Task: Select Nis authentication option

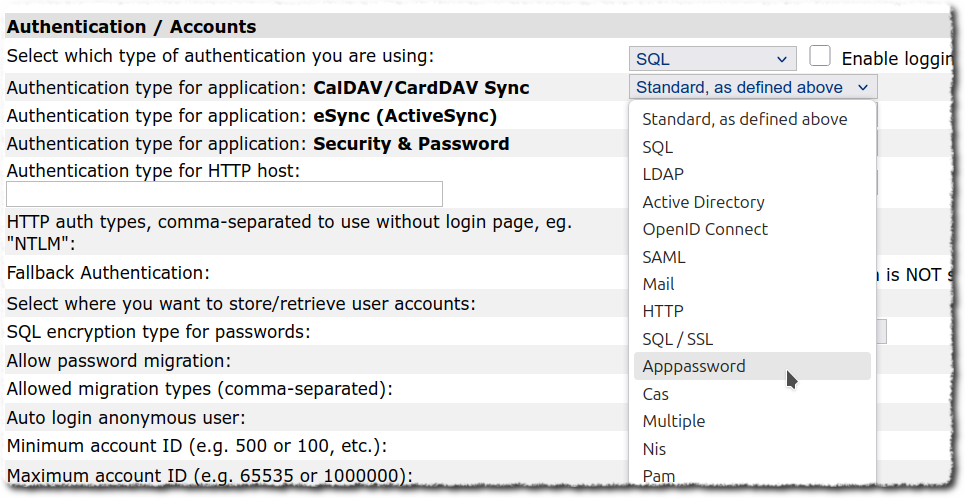Action: [x=654, y=449]
